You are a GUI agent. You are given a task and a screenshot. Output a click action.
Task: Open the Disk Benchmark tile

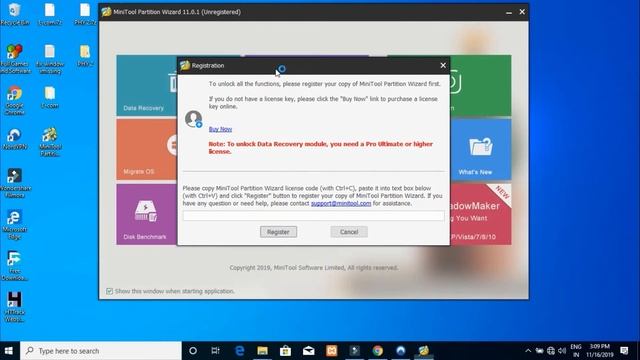pos(147,214)
